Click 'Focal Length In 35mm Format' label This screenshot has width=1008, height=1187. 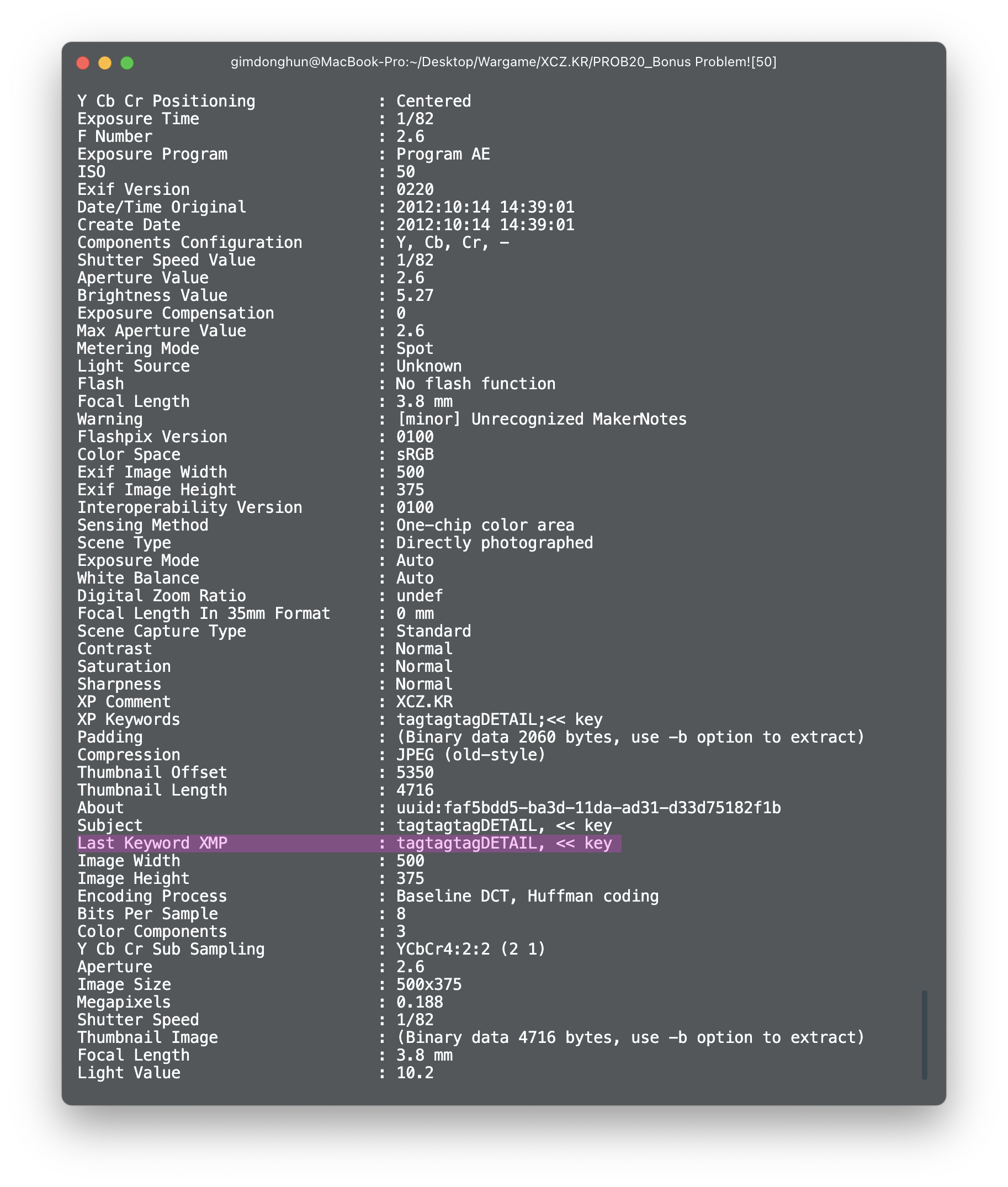[204, 614]
